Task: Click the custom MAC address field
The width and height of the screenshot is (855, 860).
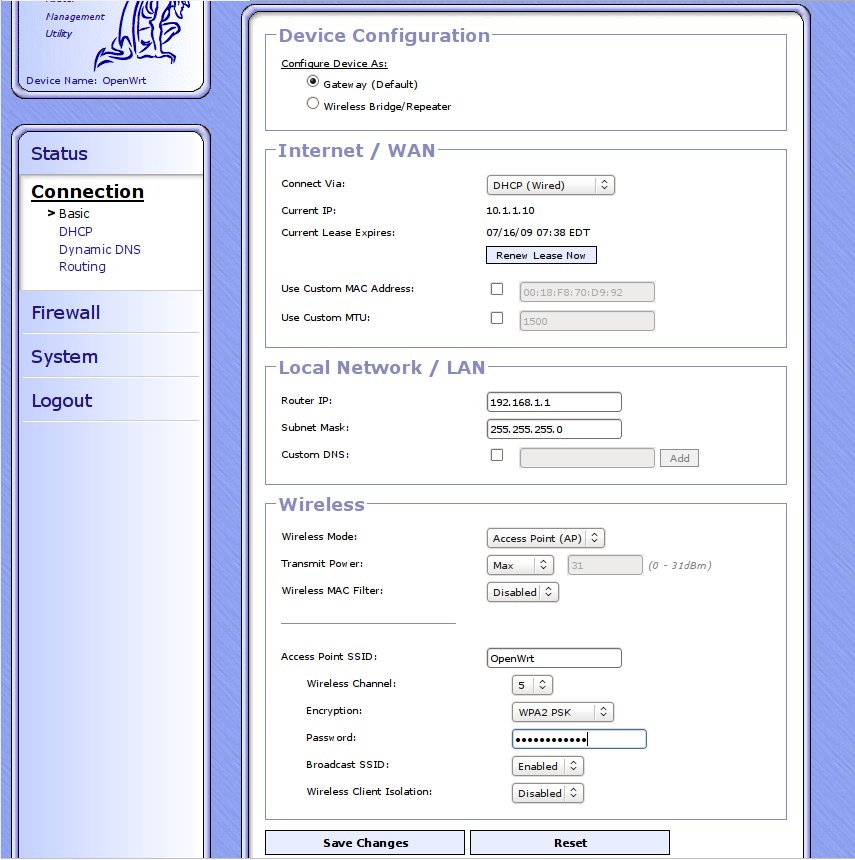Action: pyautogui.click(x=587, y=292)
